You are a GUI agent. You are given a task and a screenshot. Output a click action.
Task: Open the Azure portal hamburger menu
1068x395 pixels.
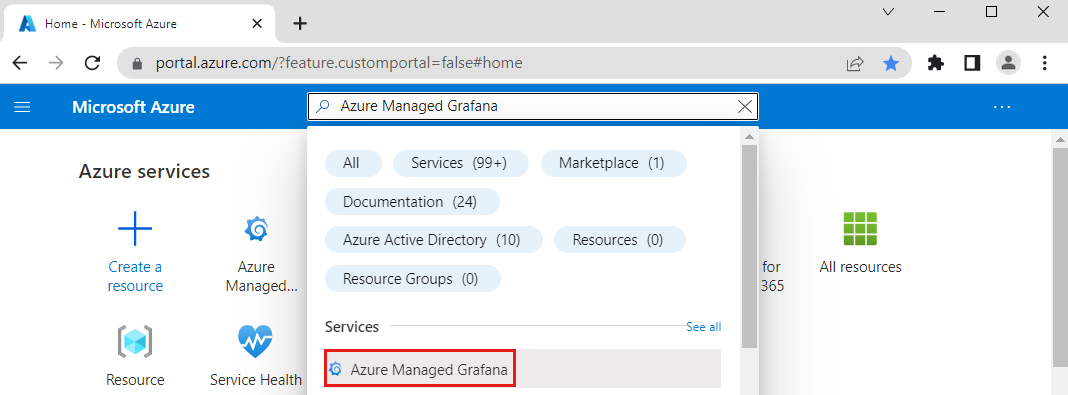point(22,107)
